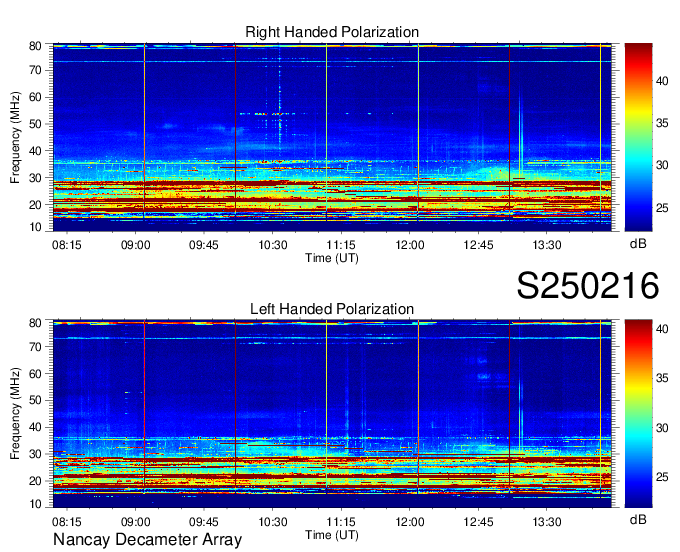The height and width of the screenshot is (552, 680).
Task: Click the 10:30 time tick of Left Handed plot
Action: (273, 522)
